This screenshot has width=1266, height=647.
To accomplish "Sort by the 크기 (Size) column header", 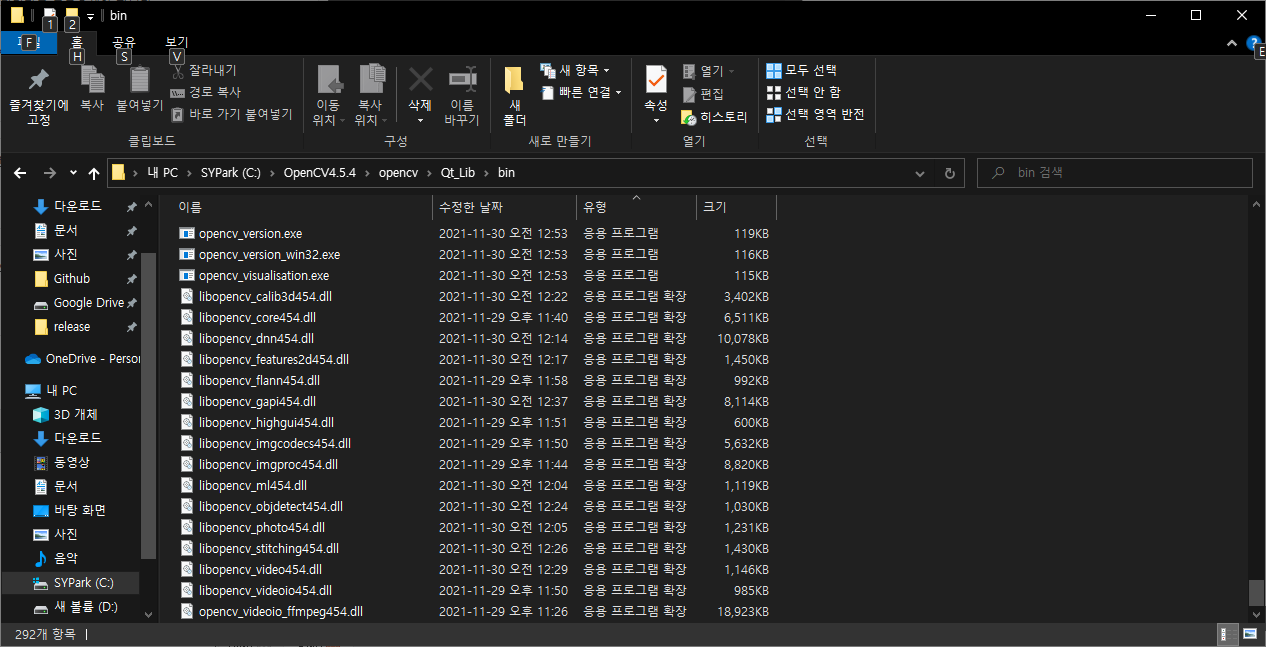I will pos(736,207).
